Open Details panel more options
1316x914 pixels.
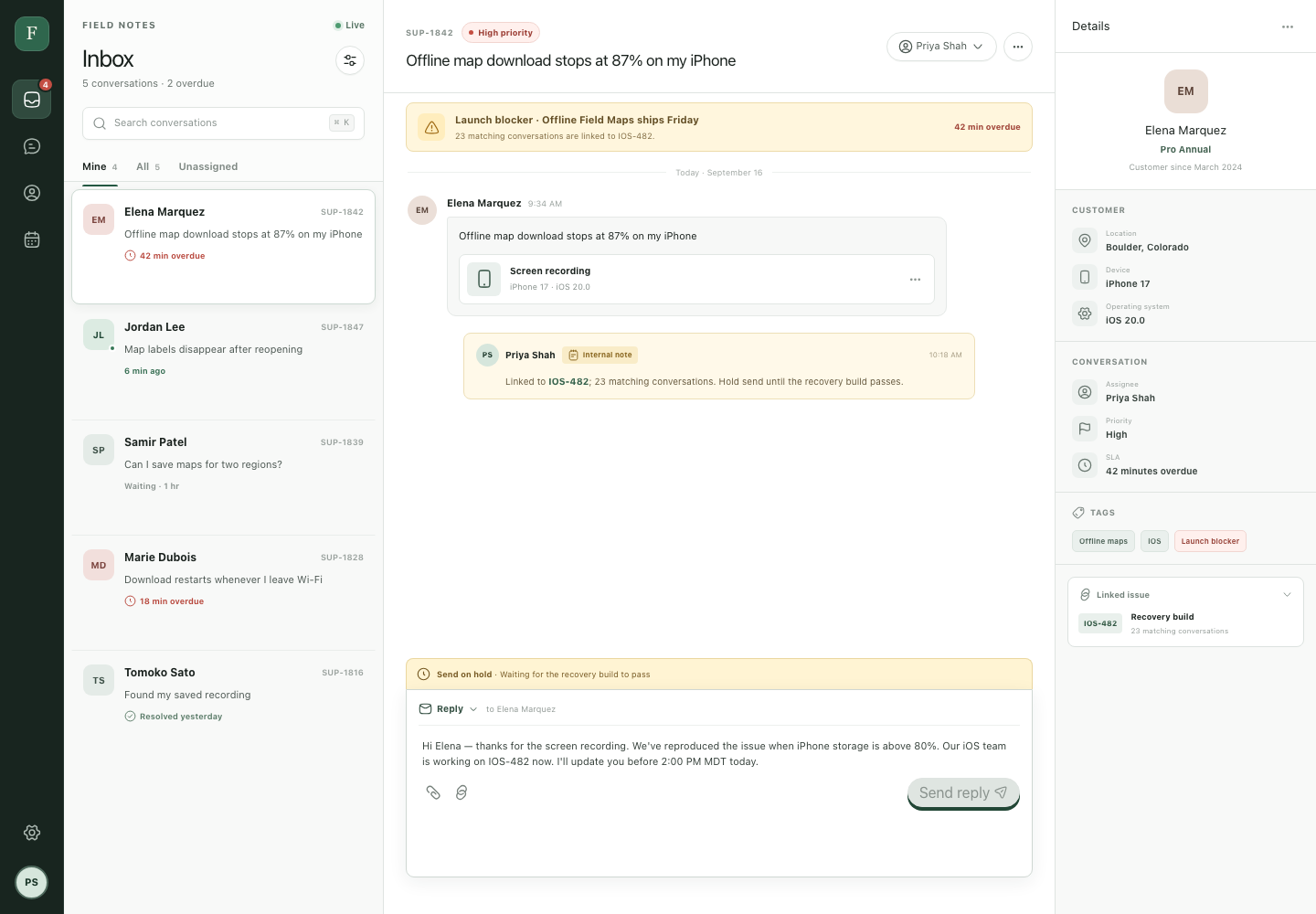click(x=1288, y=27)
